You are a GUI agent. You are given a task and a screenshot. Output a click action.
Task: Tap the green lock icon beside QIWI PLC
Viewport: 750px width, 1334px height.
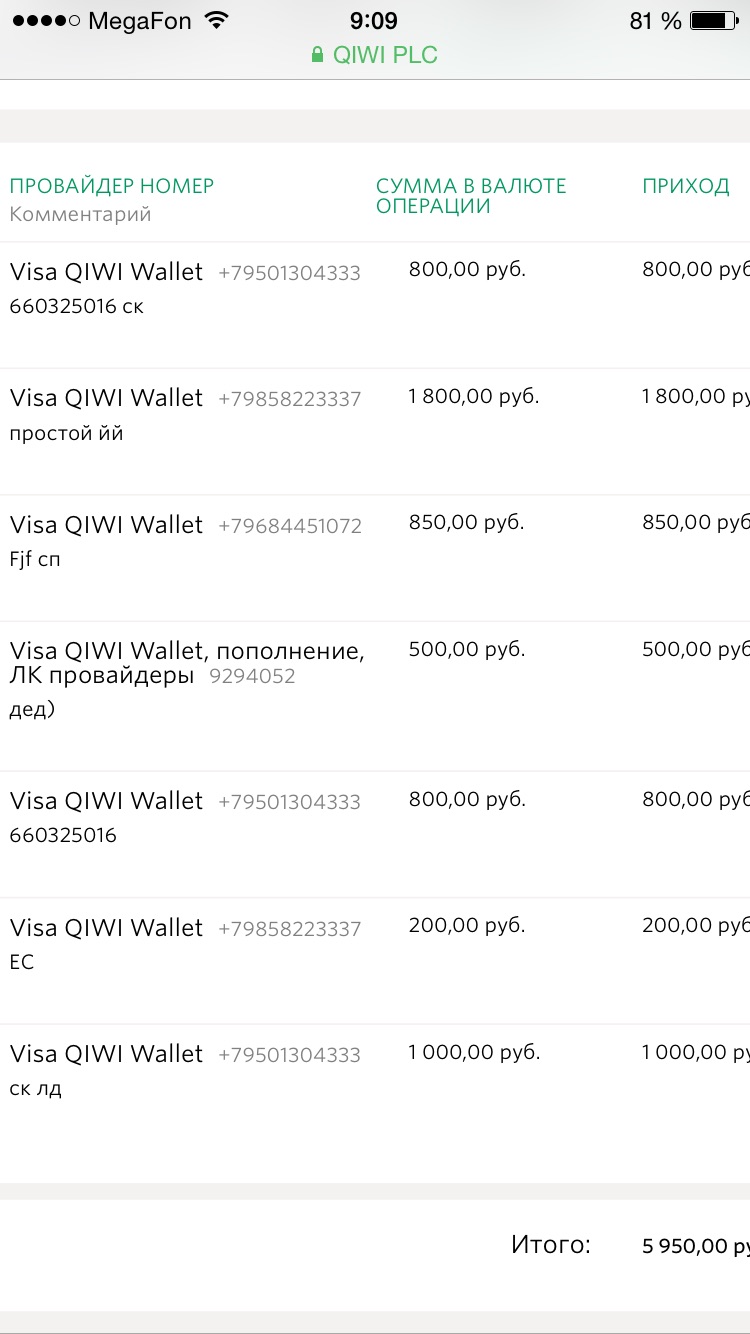pyautogui.click(x=318, y=55)
